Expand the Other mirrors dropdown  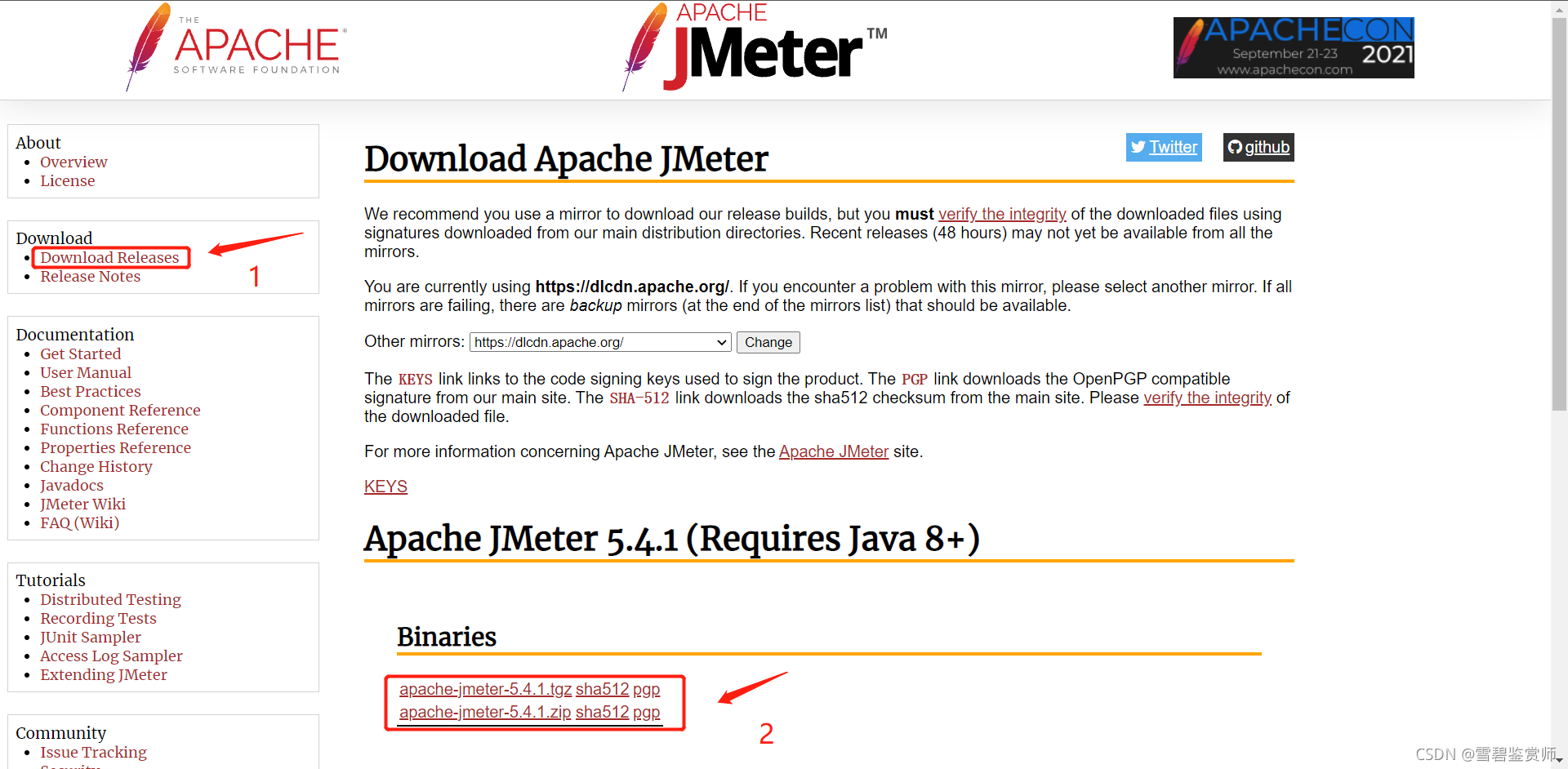[x=600, y=342]
